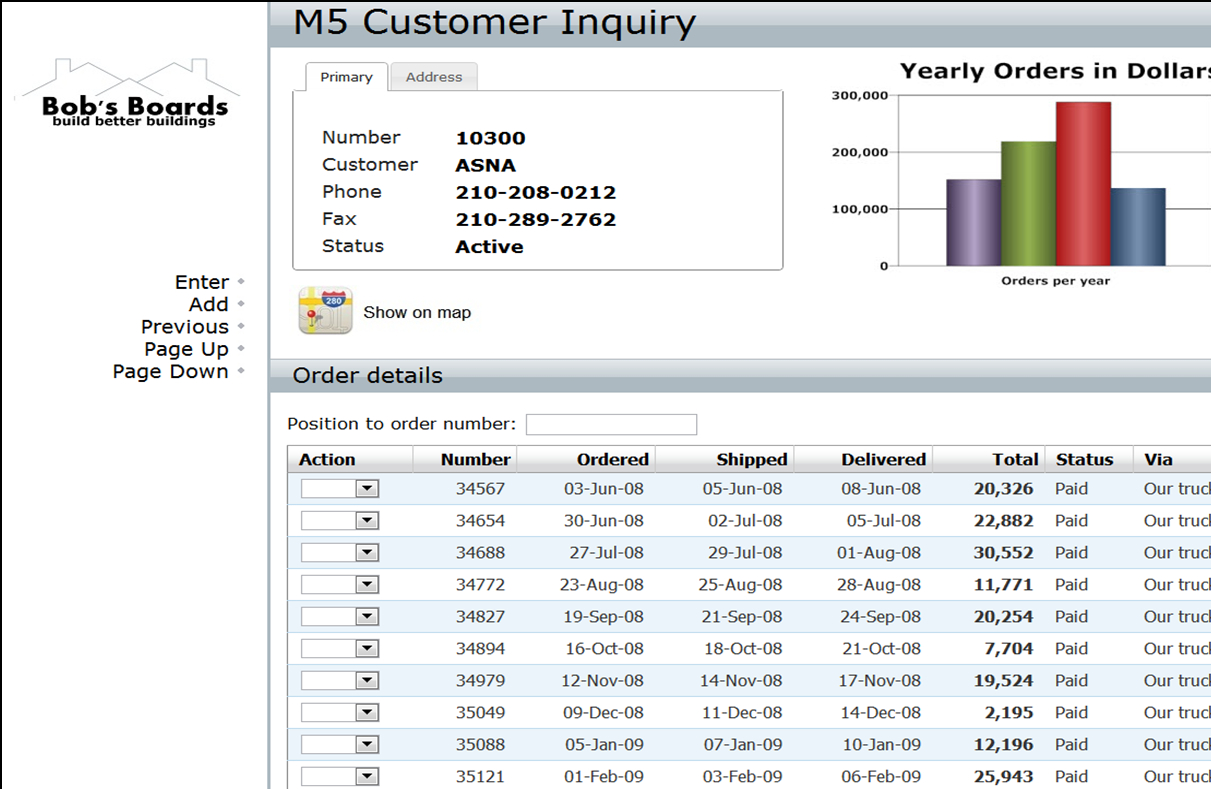Image resolution: width=1211 pixels, height=789 pixels.
Task: Select the Primary tab
Action: coord(346,77)
